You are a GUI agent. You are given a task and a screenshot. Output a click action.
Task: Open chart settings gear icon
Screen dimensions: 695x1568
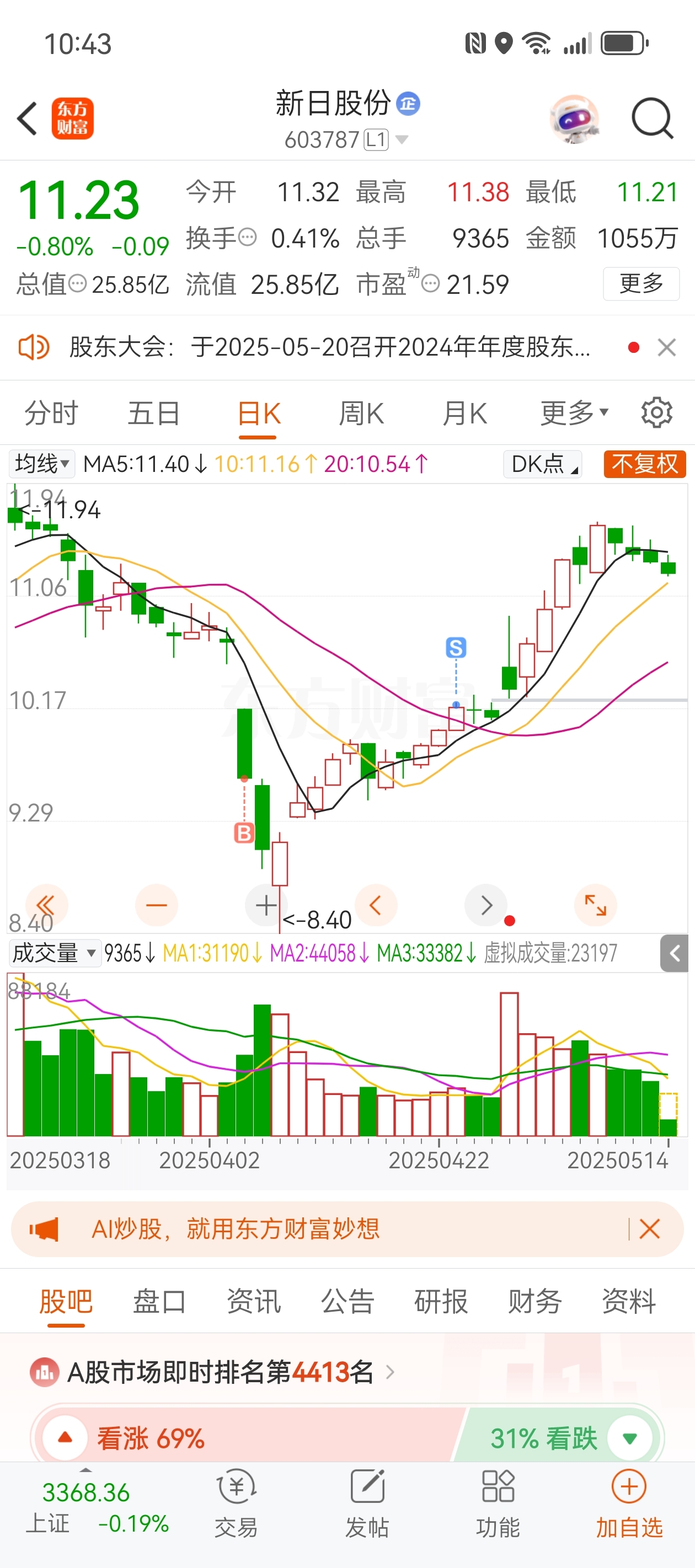click(656, 413)
